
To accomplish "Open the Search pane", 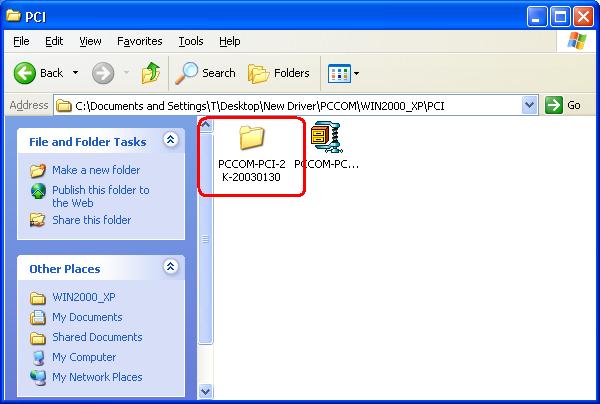I will tap(205, 73).
